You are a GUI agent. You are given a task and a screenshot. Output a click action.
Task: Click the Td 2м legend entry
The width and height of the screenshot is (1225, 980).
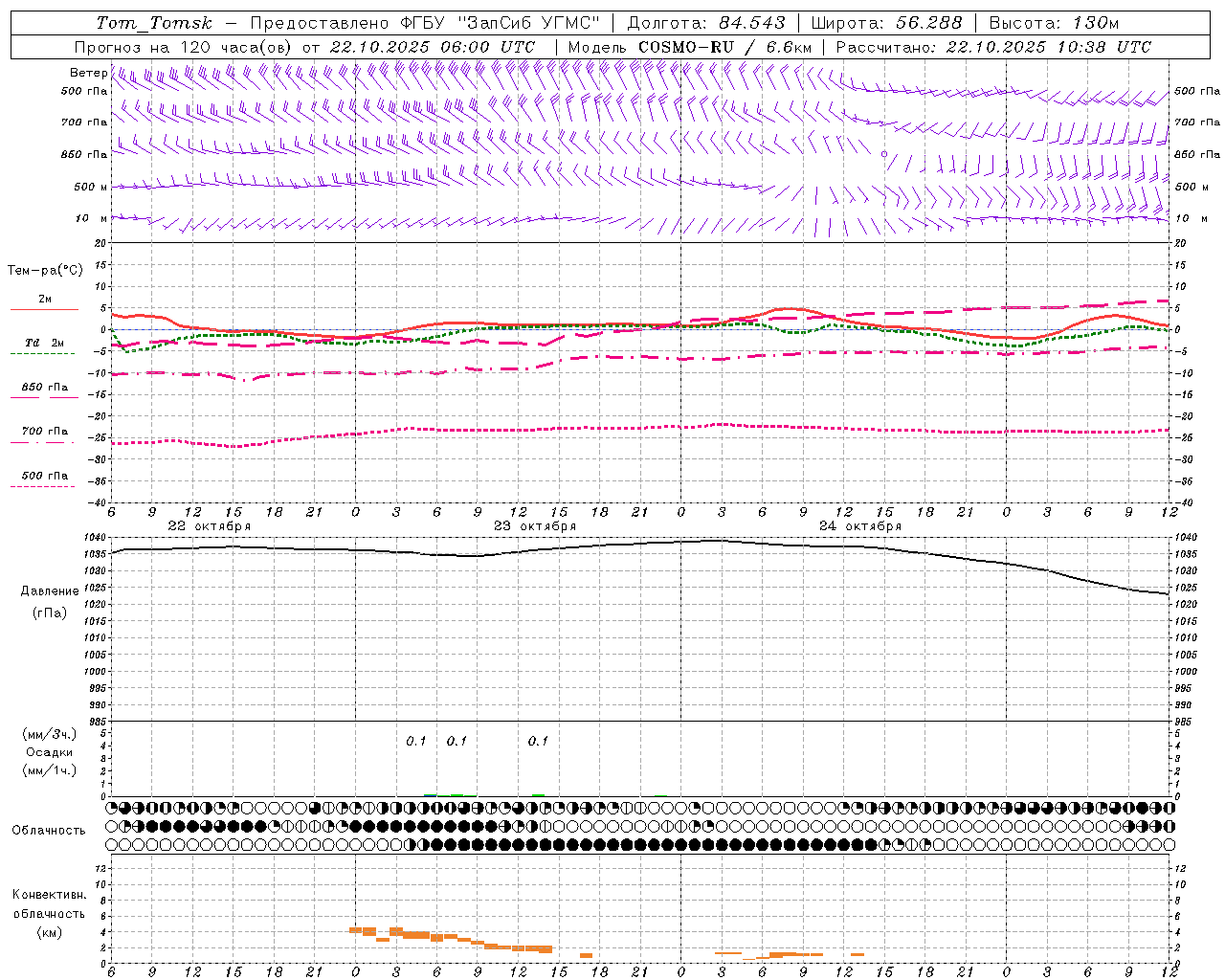click(x=45, y=343)
